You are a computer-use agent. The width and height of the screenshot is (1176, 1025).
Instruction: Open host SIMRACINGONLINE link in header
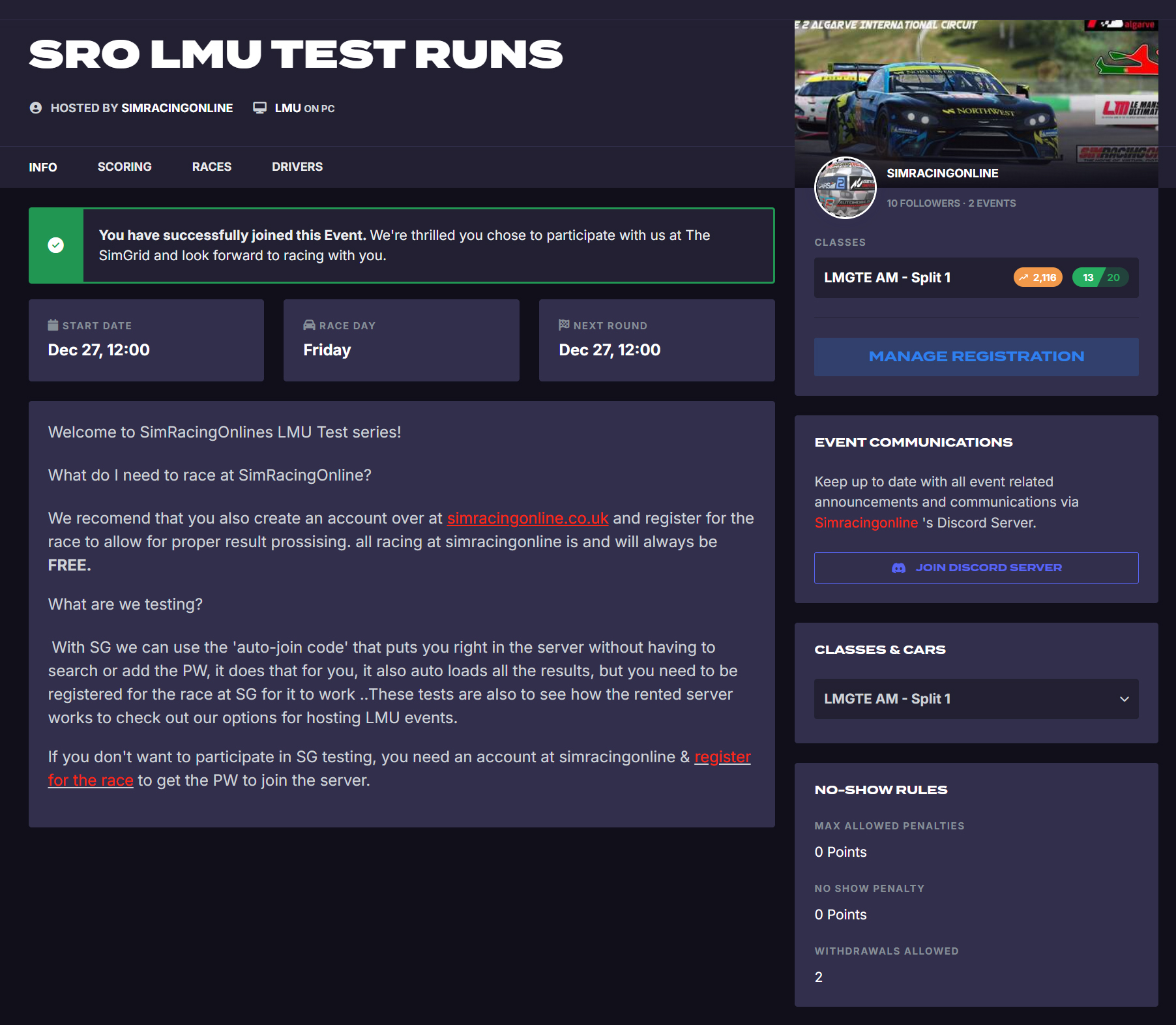coord(177,108)
